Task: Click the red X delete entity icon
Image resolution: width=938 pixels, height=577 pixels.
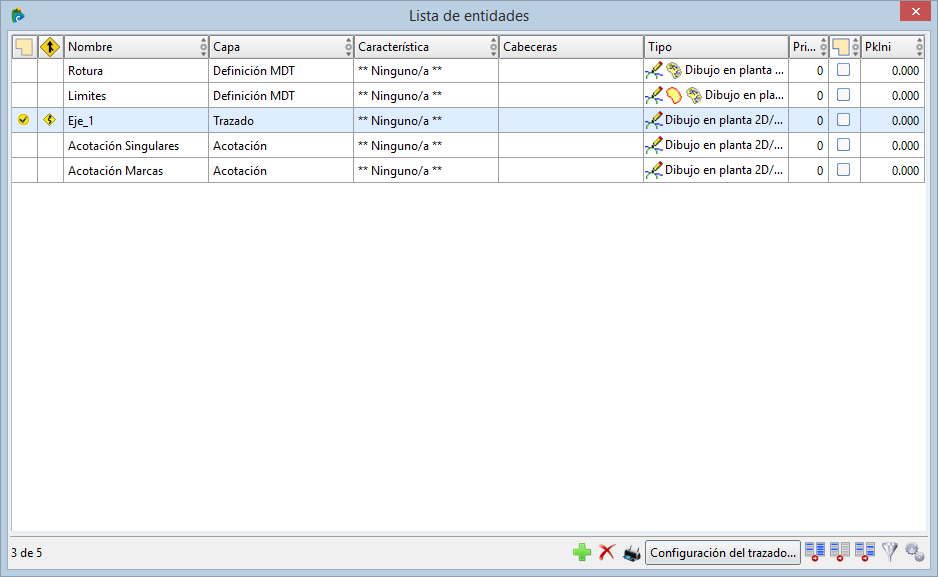Action: 607,552
